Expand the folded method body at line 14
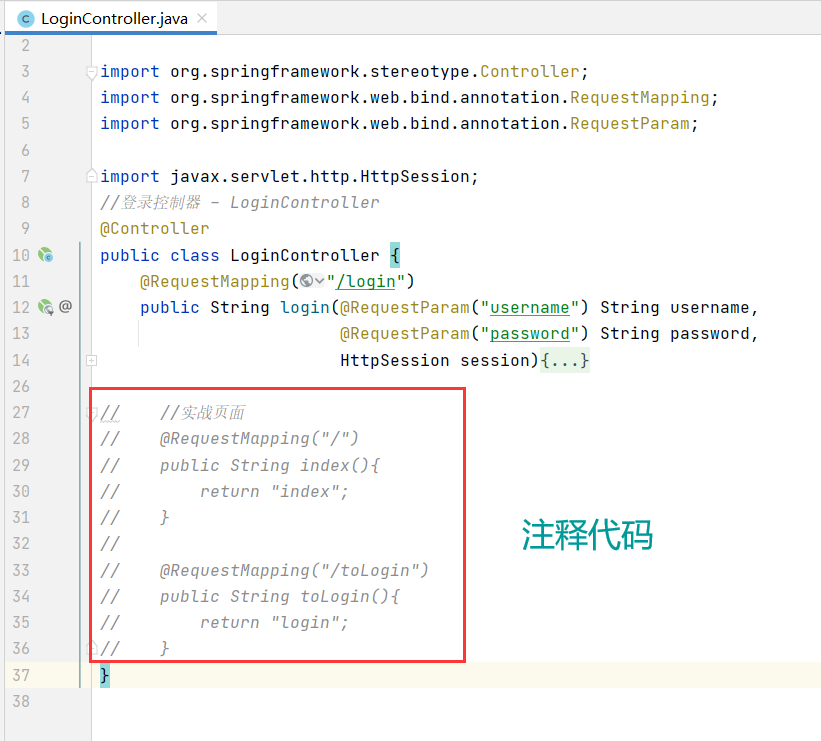 coord(91,360)
